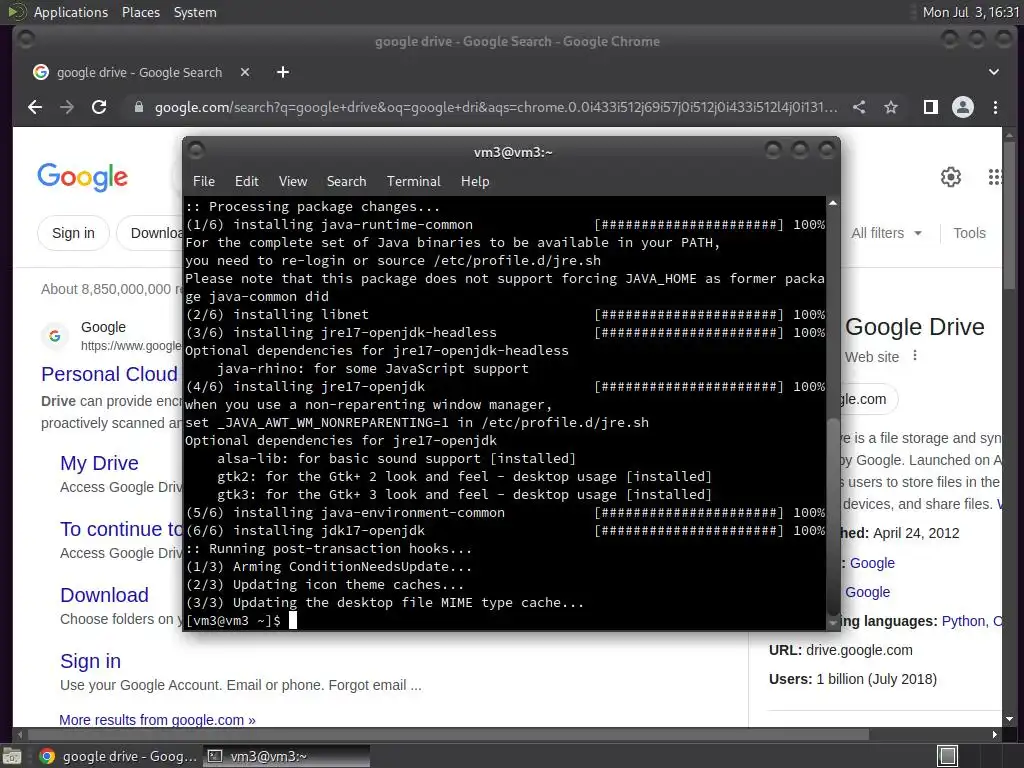Click the Python language link
The width and height of the screenshot is (1024, 768).
point(964,621)
